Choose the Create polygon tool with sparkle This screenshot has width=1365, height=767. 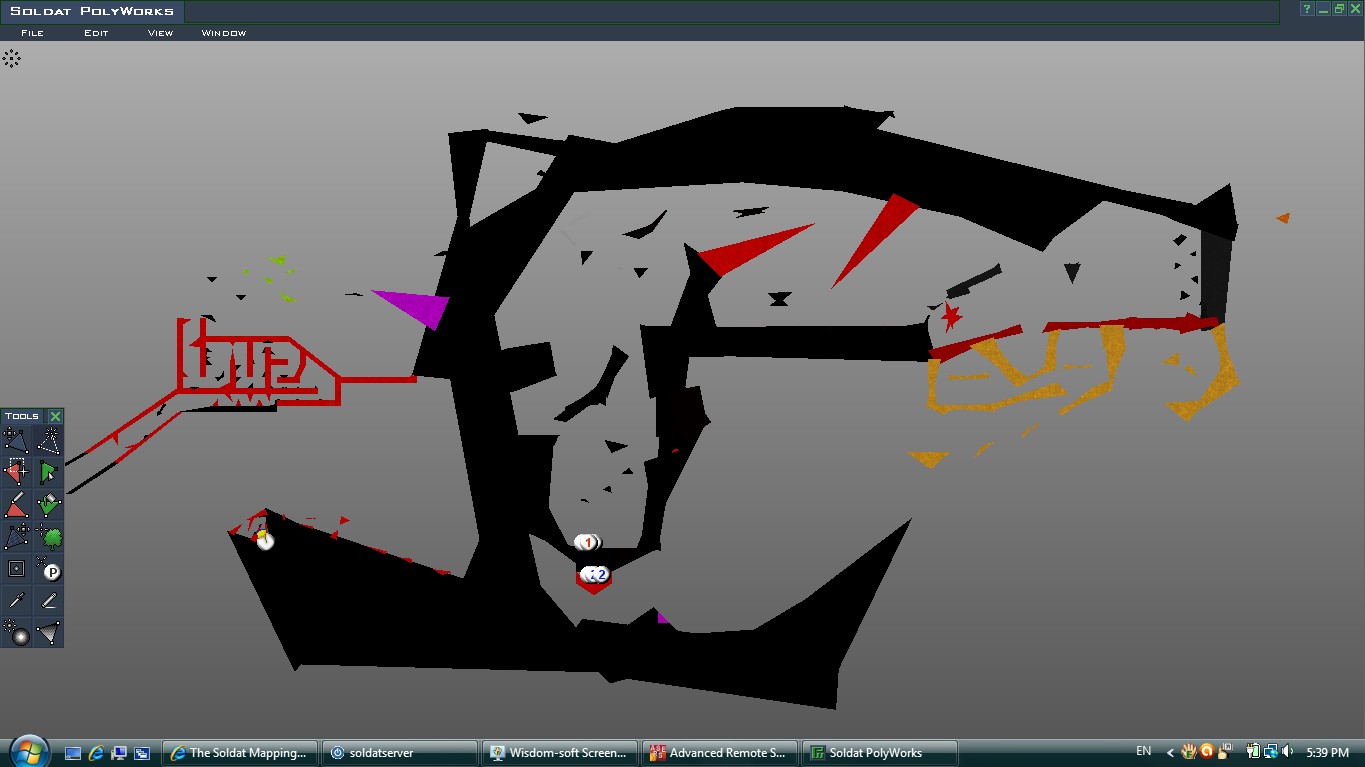(48, 440)
